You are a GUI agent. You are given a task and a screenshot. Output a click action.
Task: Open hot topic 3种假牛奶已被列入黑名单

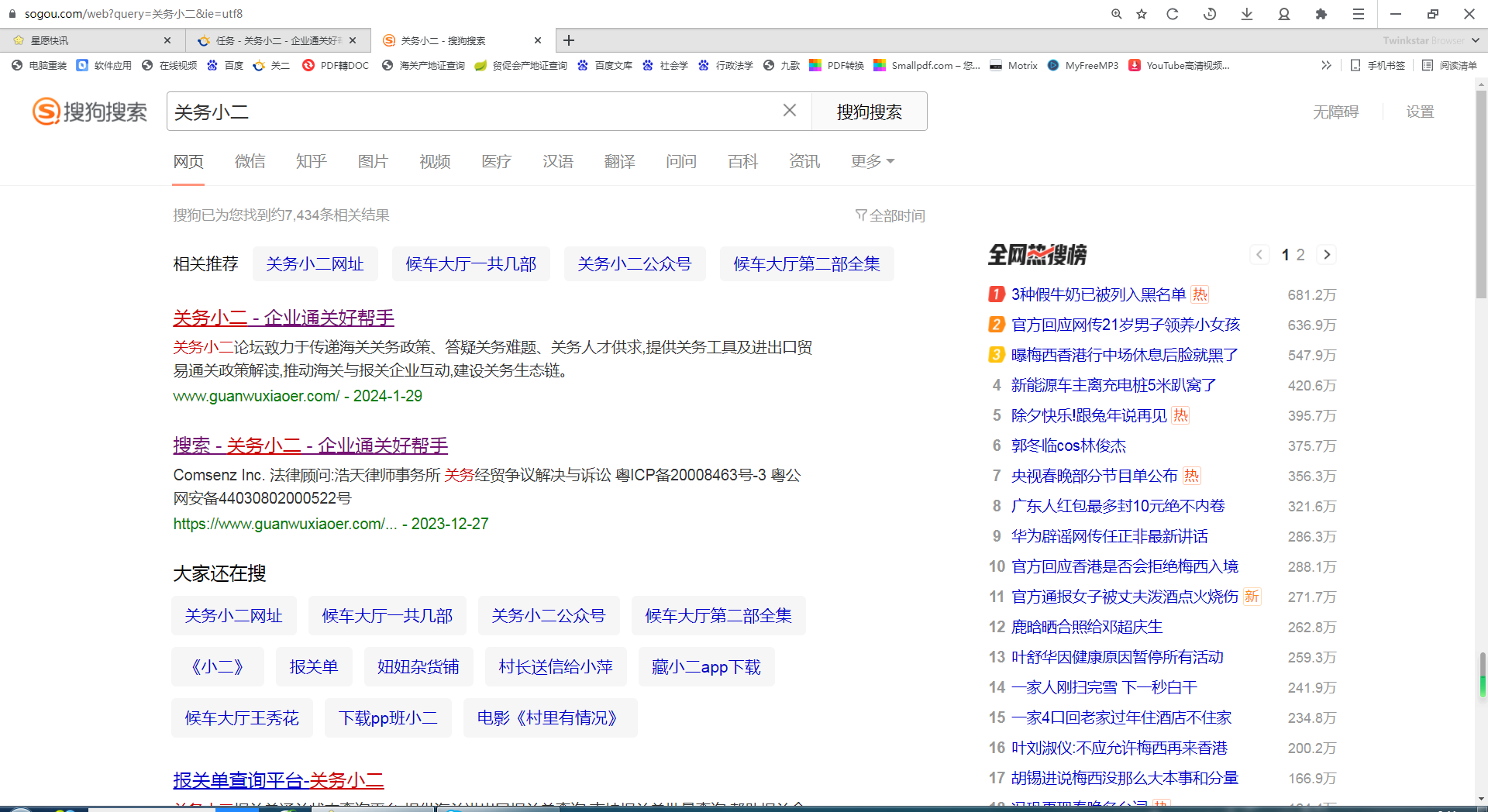1098,294
